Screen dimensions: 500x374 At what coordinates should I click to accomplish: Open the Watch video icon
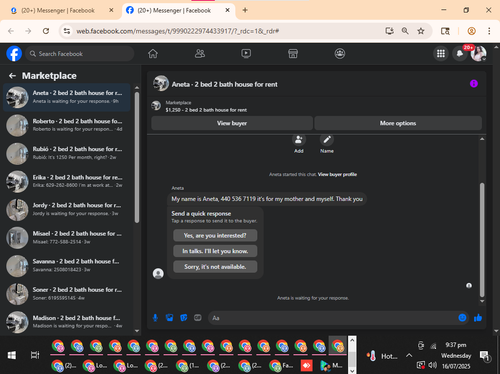coord(246,54)
